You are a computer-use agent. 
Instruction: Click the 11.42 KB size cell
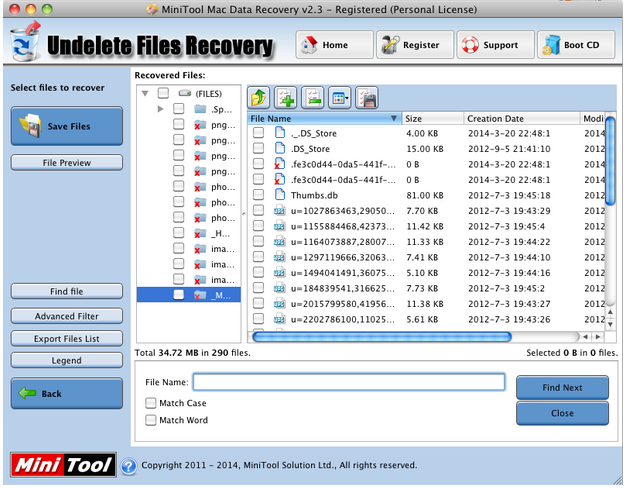click(425, 226)
